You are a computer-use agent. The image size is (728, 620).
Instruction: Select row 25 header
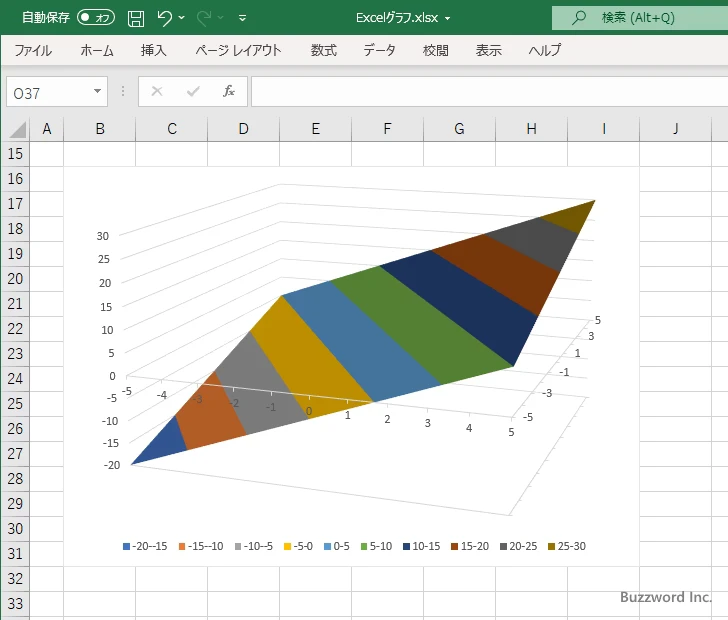(x=15, y=404)
